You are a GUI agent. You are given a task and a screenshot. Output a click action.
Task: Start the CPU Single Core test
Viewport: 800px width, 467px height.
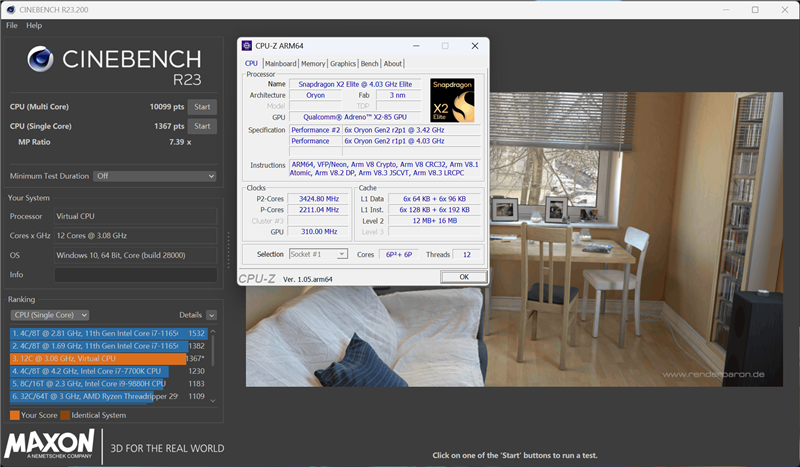202,126
